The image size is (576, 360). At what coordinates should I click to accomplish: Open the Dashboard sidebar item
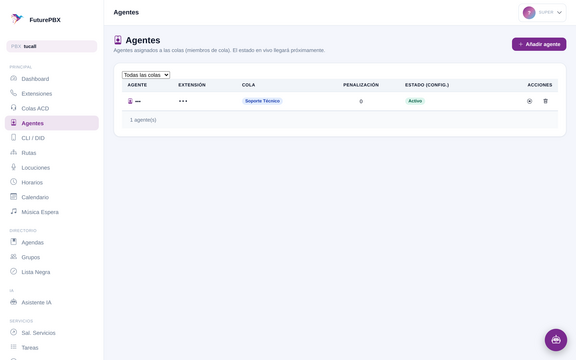(x=51, y=79)
